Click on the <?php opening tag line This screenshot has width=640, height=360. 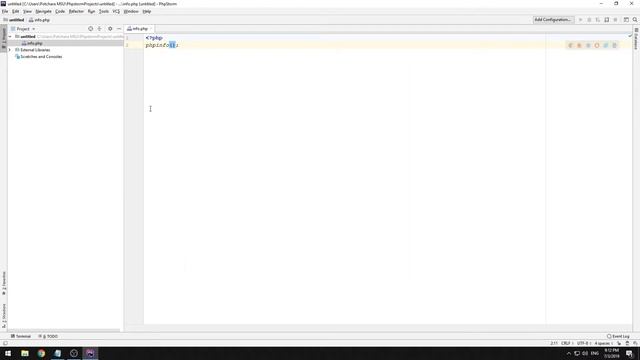154,38
